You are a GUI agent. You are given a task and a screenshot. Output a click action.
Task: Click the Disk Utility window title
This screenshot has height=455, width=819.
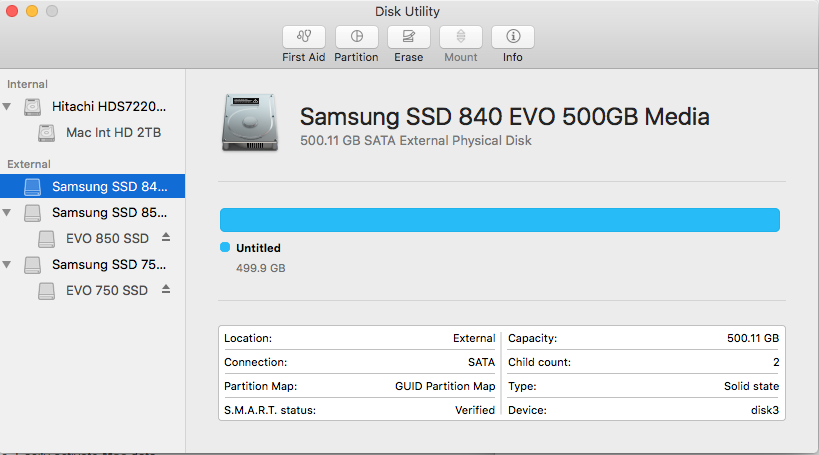(407, 11)
